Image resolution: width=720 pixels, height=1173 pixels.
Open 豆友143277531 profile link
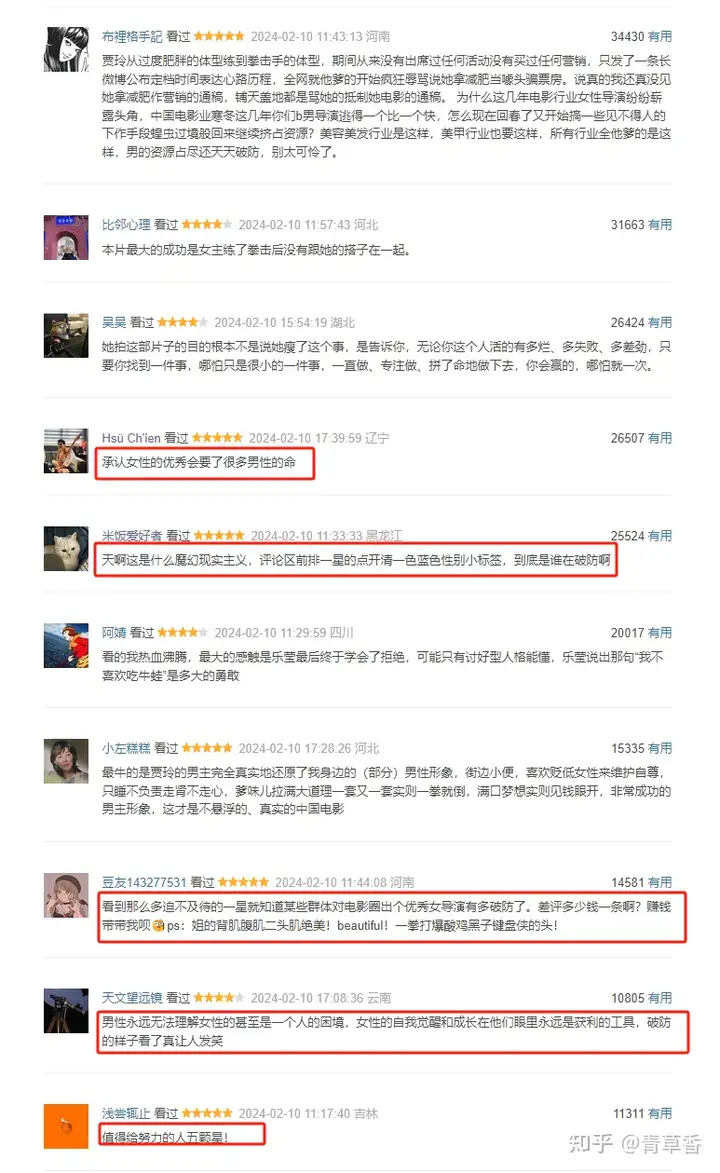(x=144, y=882)
